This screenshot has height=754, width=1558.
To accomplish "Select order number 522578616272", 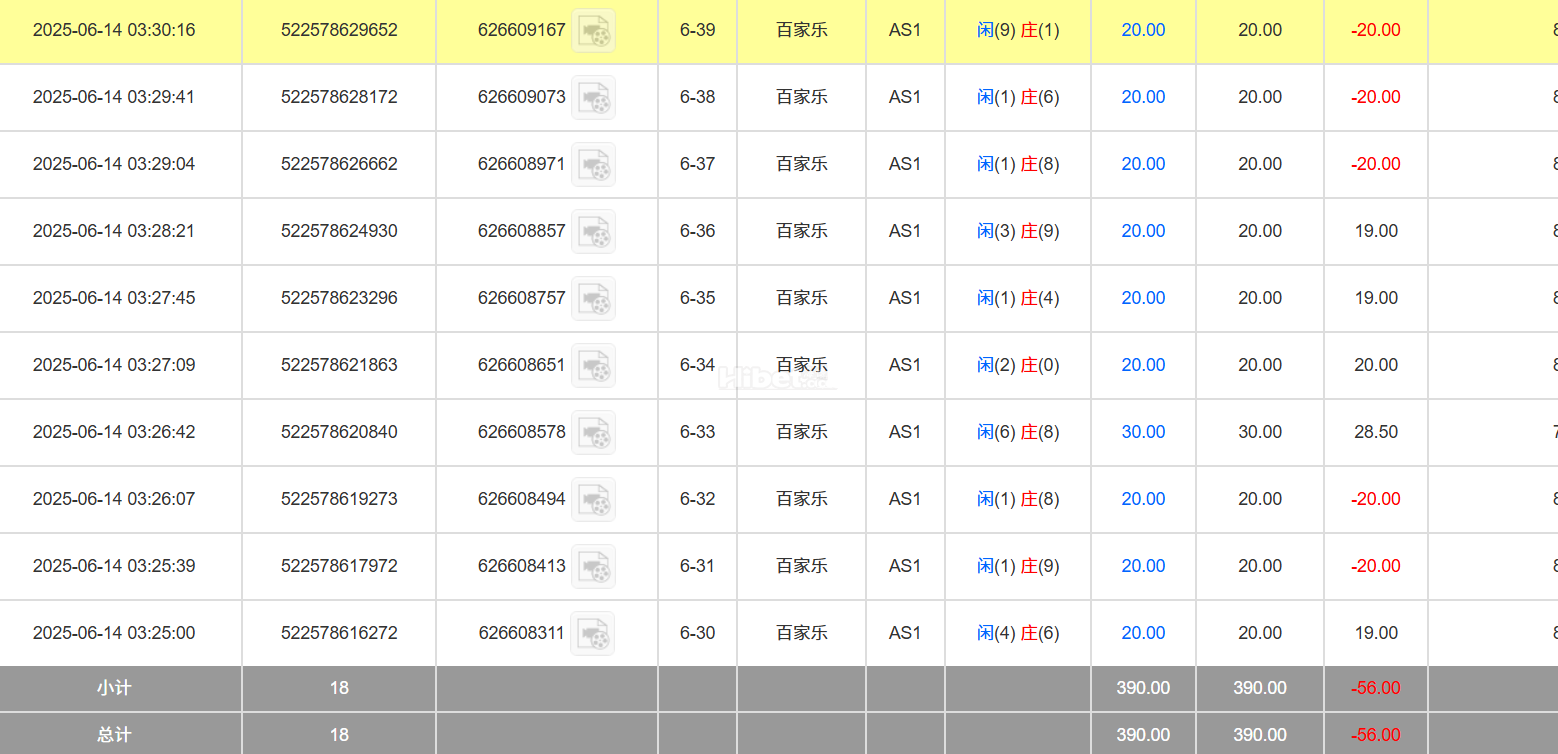I will (x=339, y=633).
